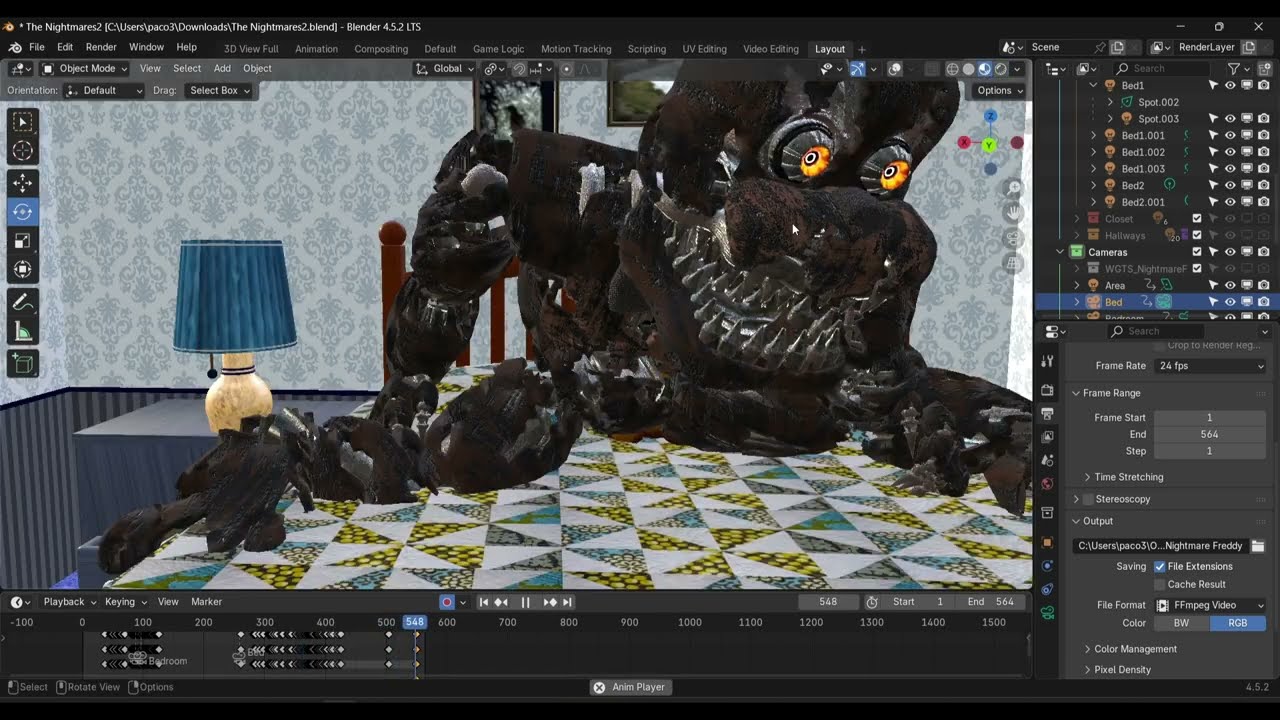Screen dimensions: 1280x720
Task: Select the Select Box tool
Action: [22, 122]
